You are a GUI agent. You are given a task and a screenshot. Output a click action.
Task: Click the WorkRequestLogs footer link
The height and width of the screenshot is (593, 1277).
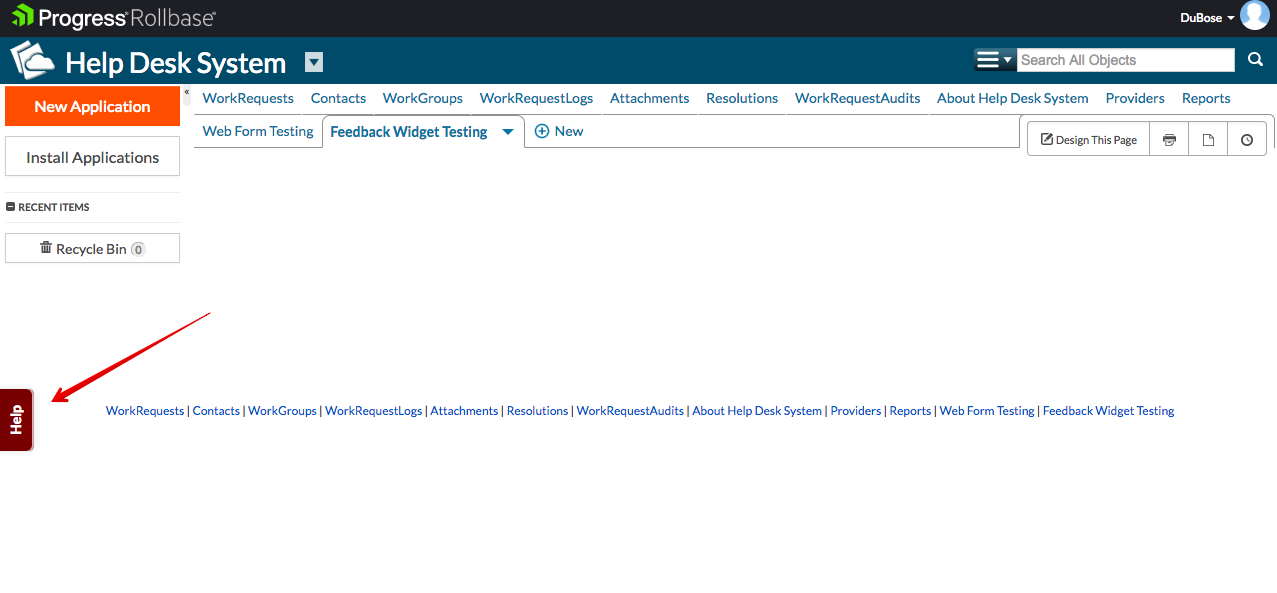pyautogui.click(x=374, y=411)
